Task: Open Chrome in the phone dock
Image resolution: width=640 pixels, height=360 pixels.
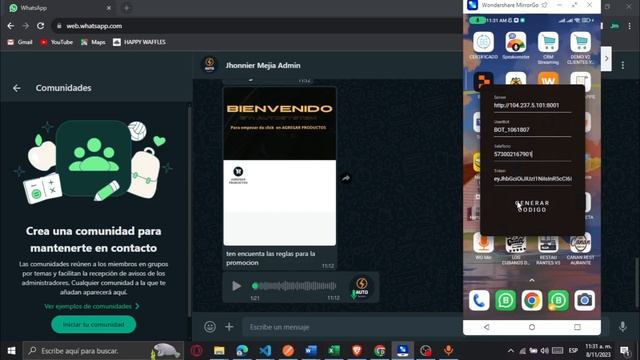Action: pos(532,301)
